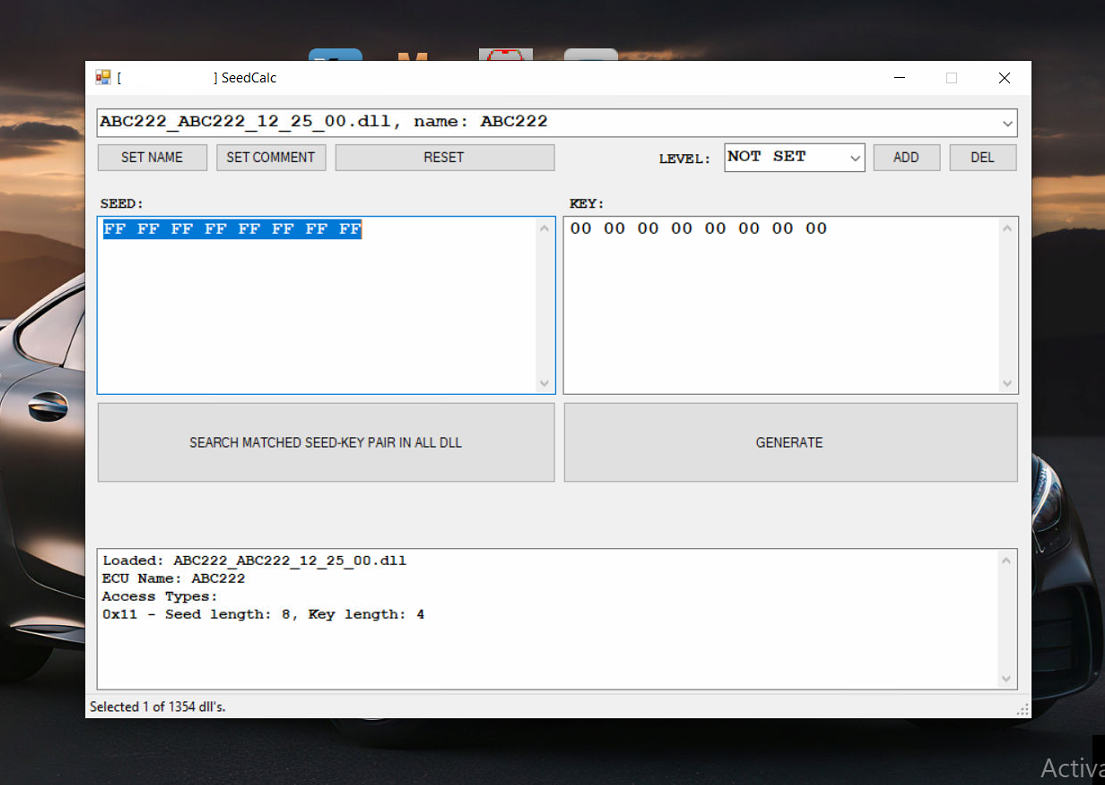Click the SeedCalc app icon in title bar
1105x785 pixels.
(x=103, y=77)
